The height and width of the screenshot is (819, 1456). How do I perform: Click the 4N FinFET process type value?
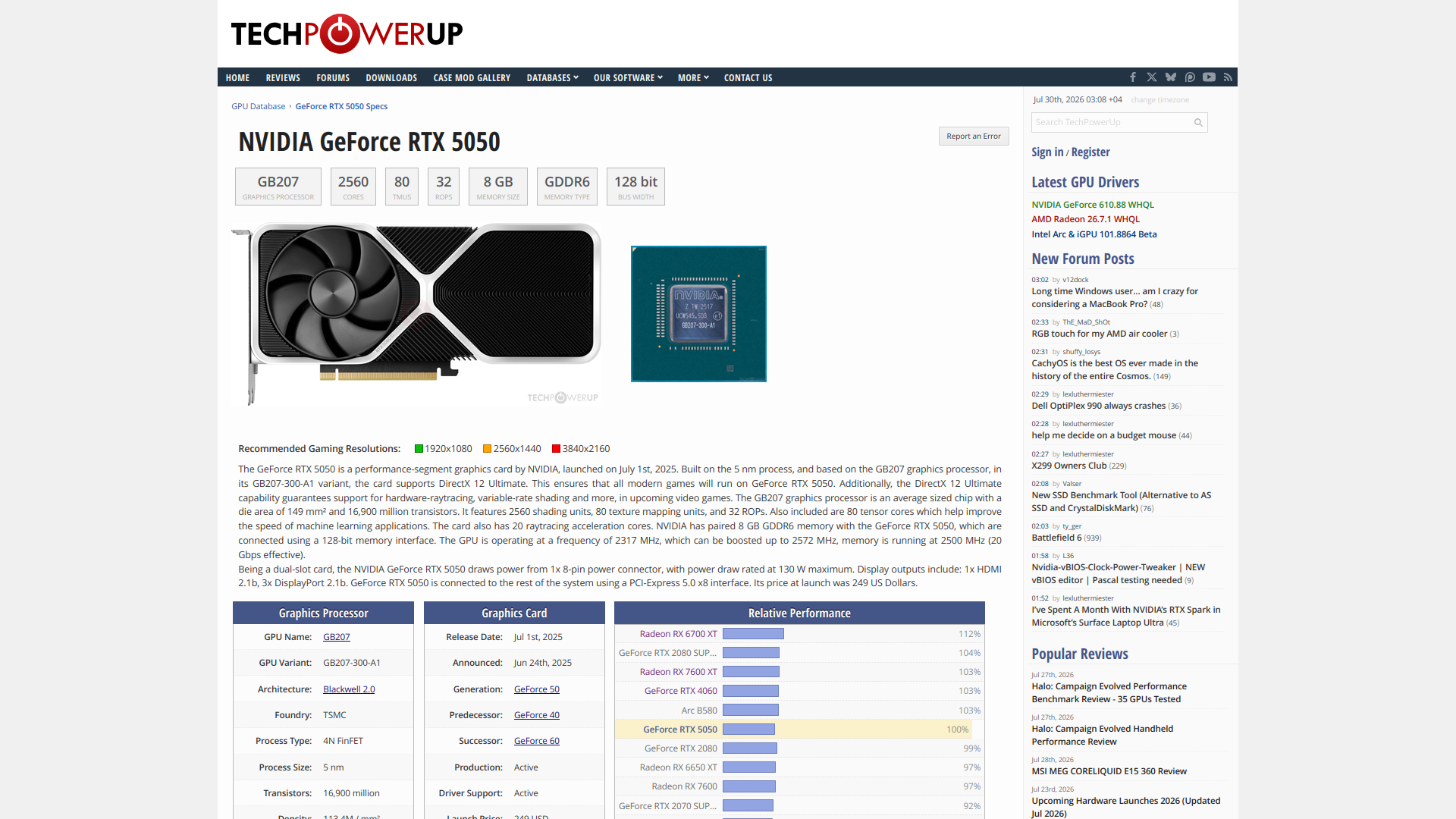[343, 741]
